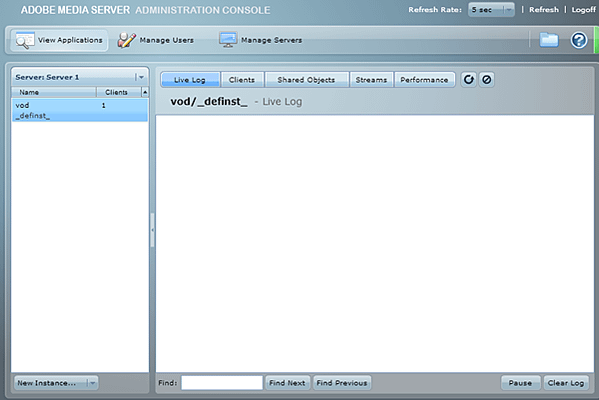Sort by the Name column header
This screenshot has width=599, height=400.
[54, 92]
